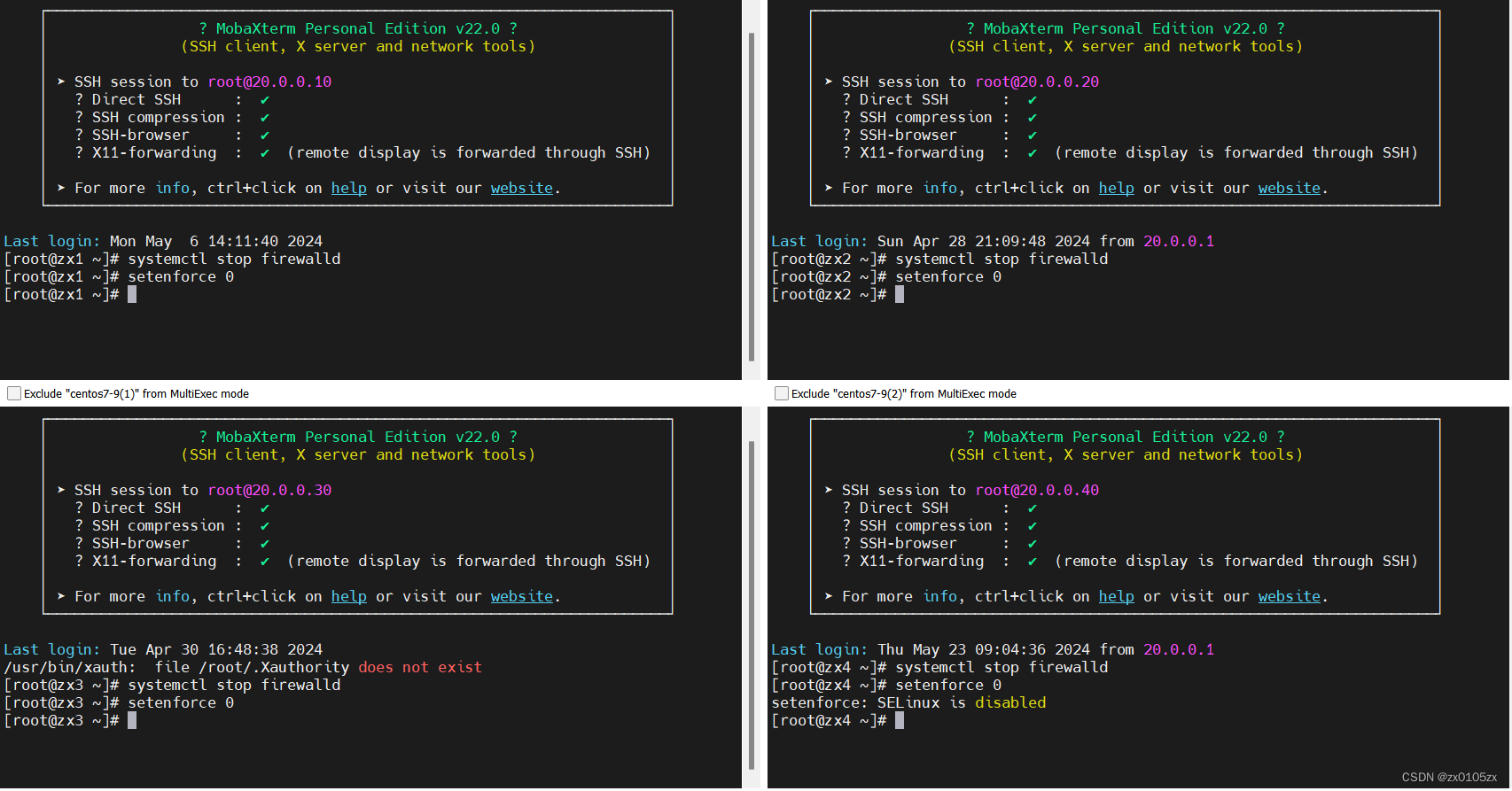The image size is (1512, 791).
Task: Click 'Last login: Mon May 6' line
Action: (x=163, y=242)
